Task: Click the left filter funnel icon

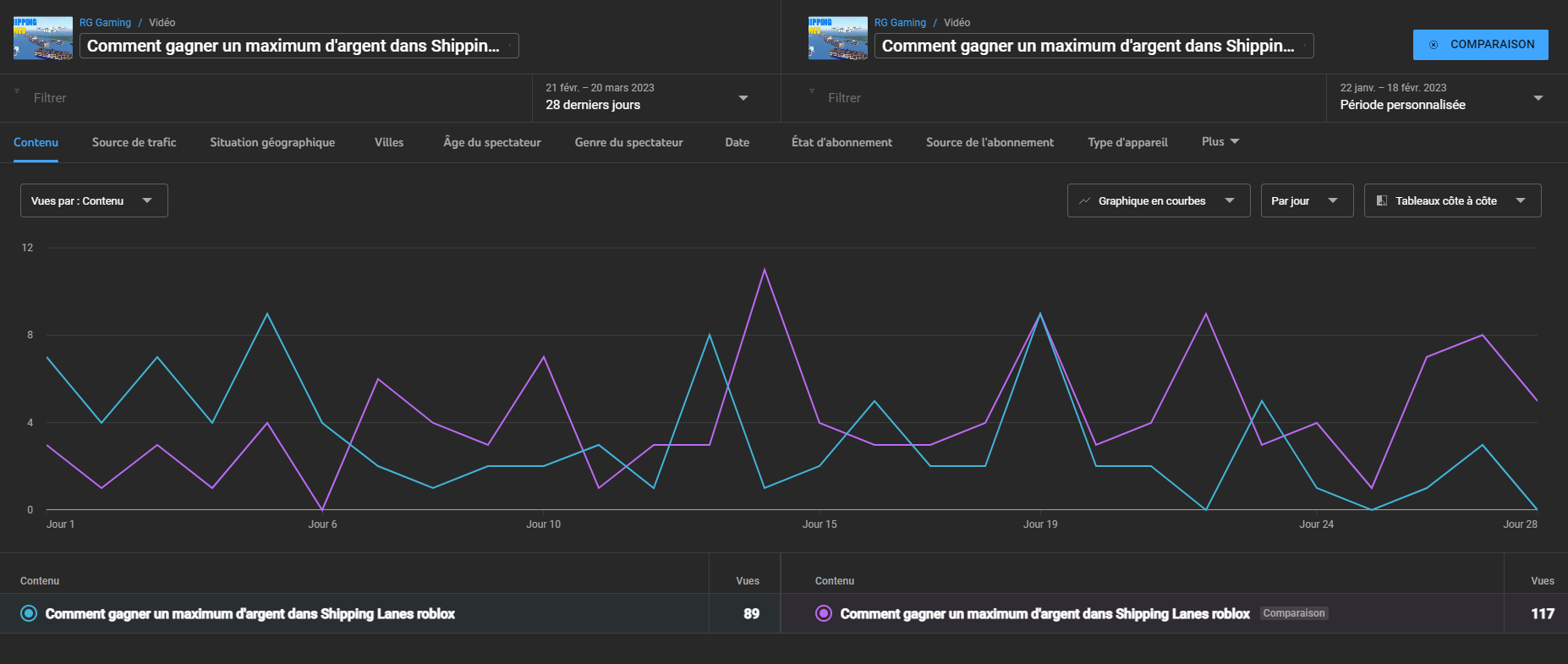Action: [17, 91]
